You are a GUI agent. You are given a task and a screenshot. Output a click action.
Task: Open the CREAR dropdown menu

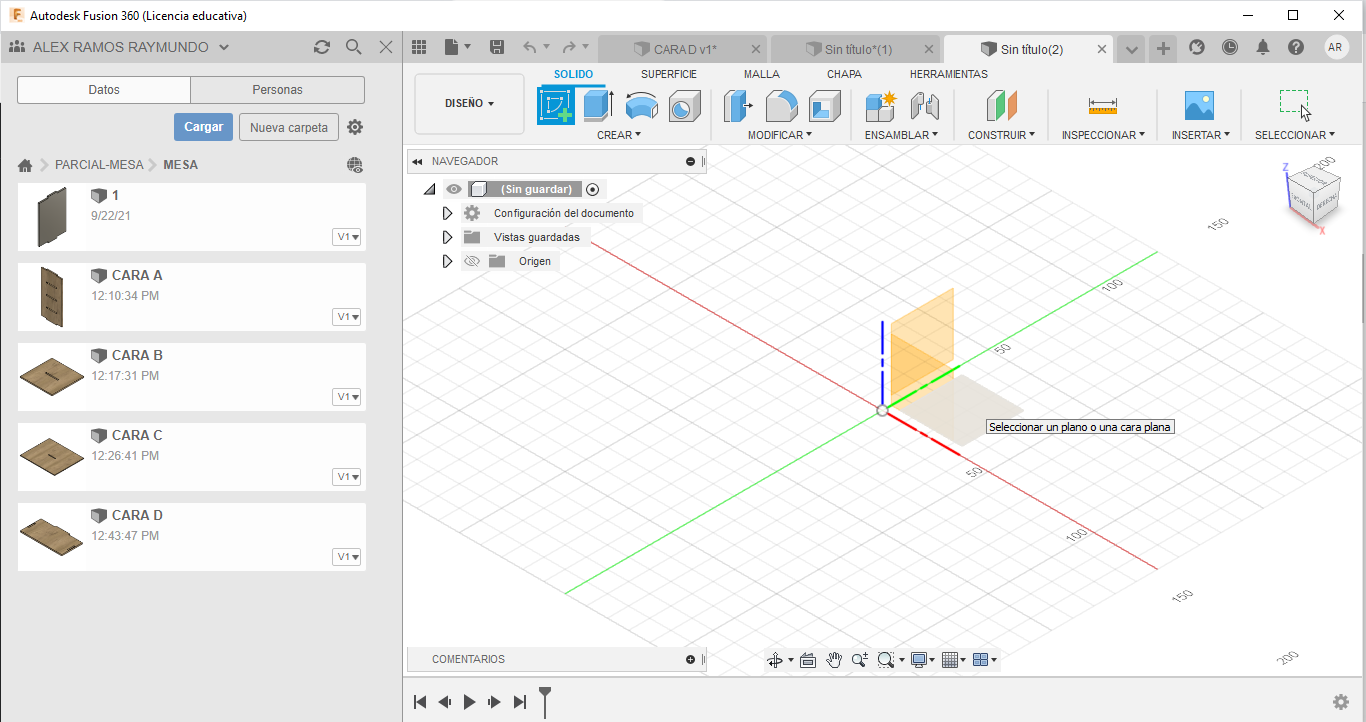click(x=619, y=134)
